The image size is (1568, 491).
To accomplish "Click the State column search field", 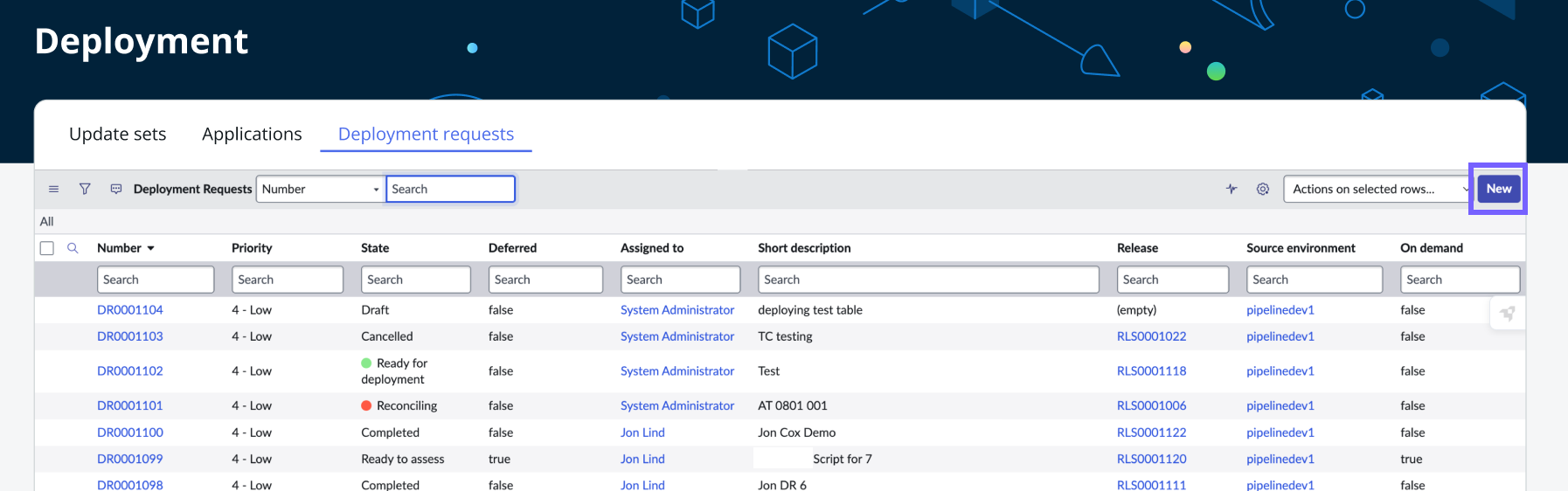I will (416, 280).
